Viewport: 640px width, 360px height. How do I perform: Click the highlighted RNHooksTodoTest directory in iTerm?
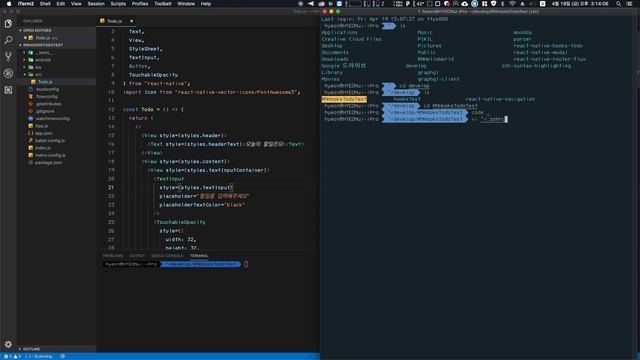click(x=344, y=99)
